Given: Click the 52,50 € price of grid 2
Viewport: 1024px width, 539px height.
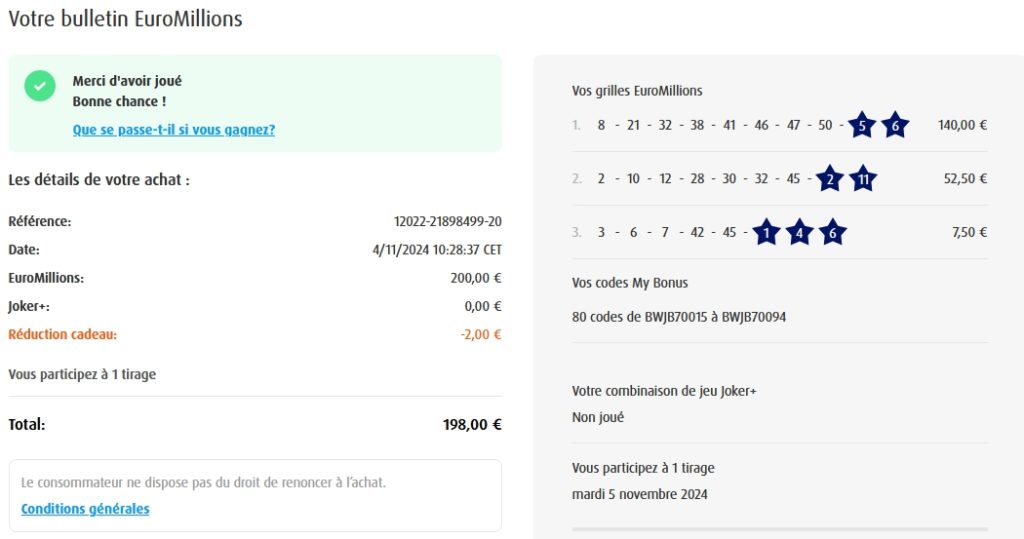Looking at the screenshot, I should click(965, 179).
